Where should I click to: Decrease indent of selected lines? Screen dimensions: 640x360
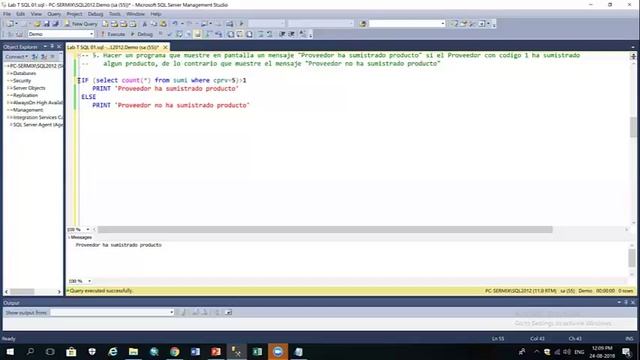[282, 34]
